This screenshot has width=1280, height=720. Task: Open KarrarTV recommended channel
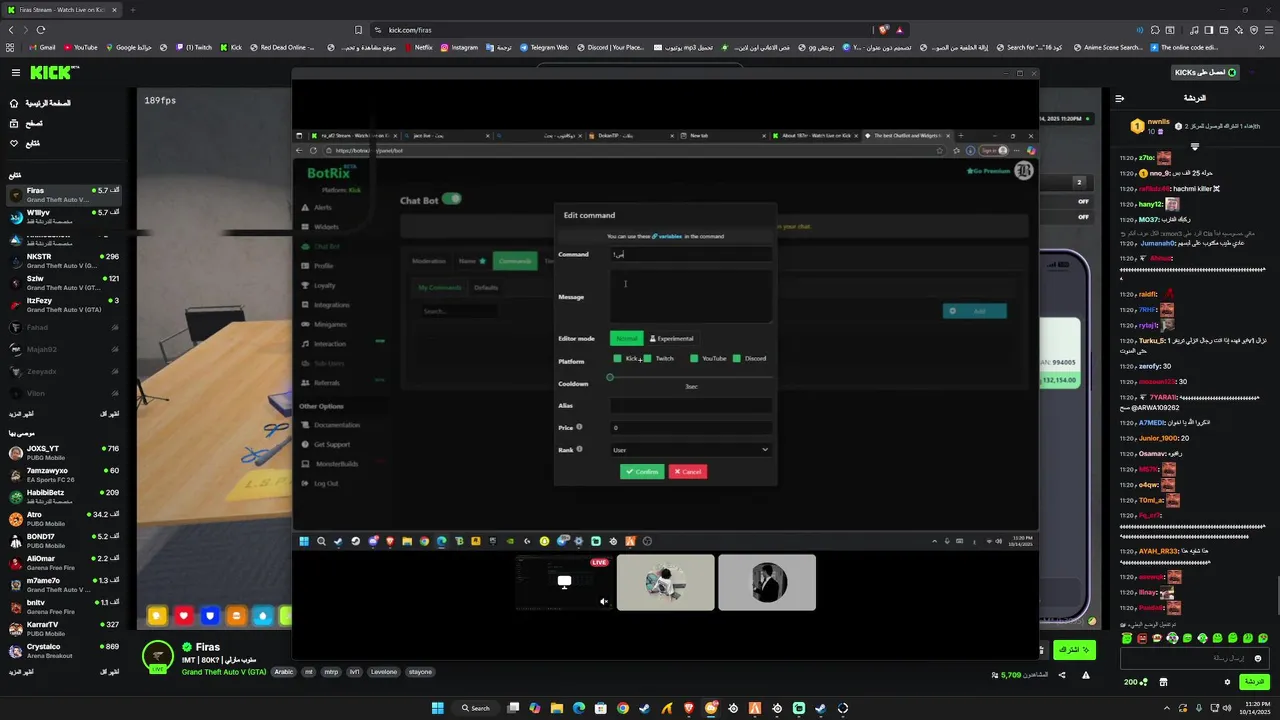click(63, 629)
